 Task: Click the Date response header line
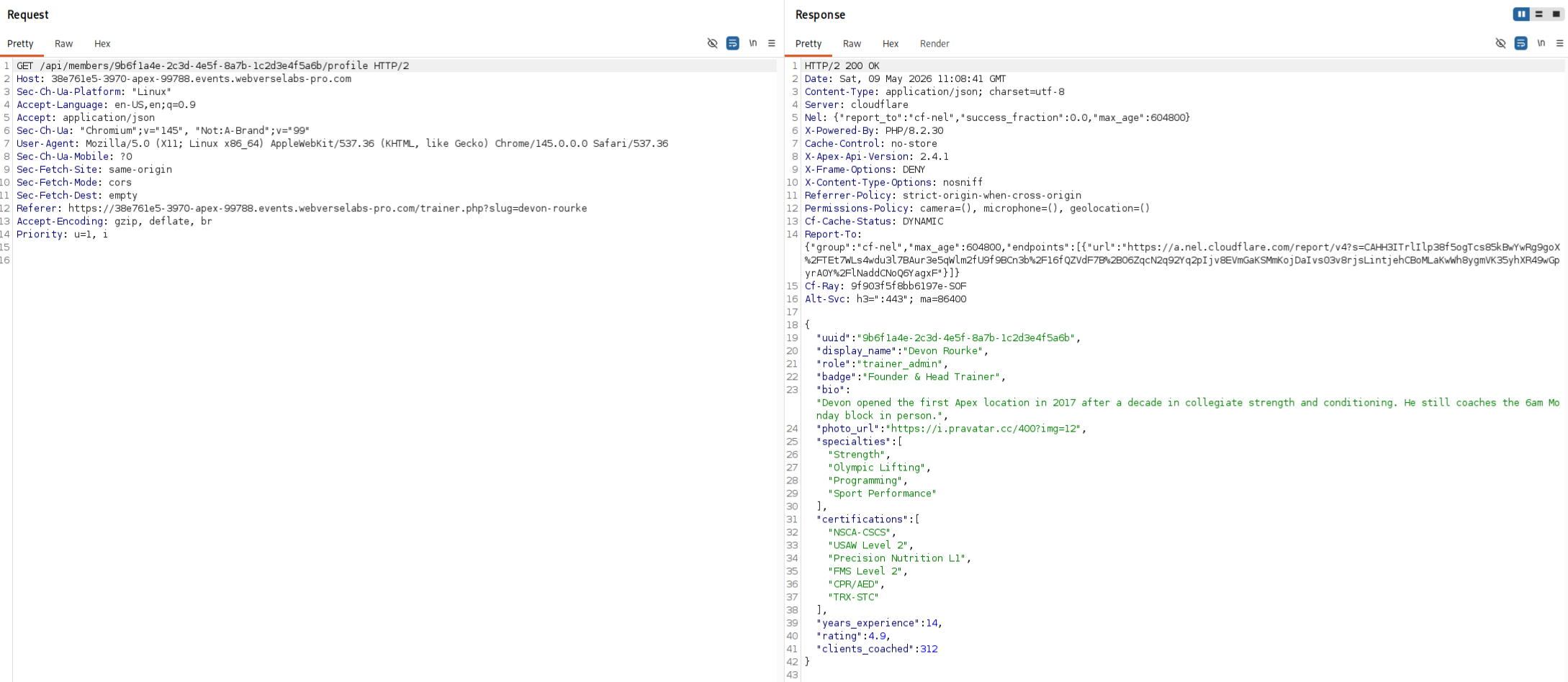point(906,78)
